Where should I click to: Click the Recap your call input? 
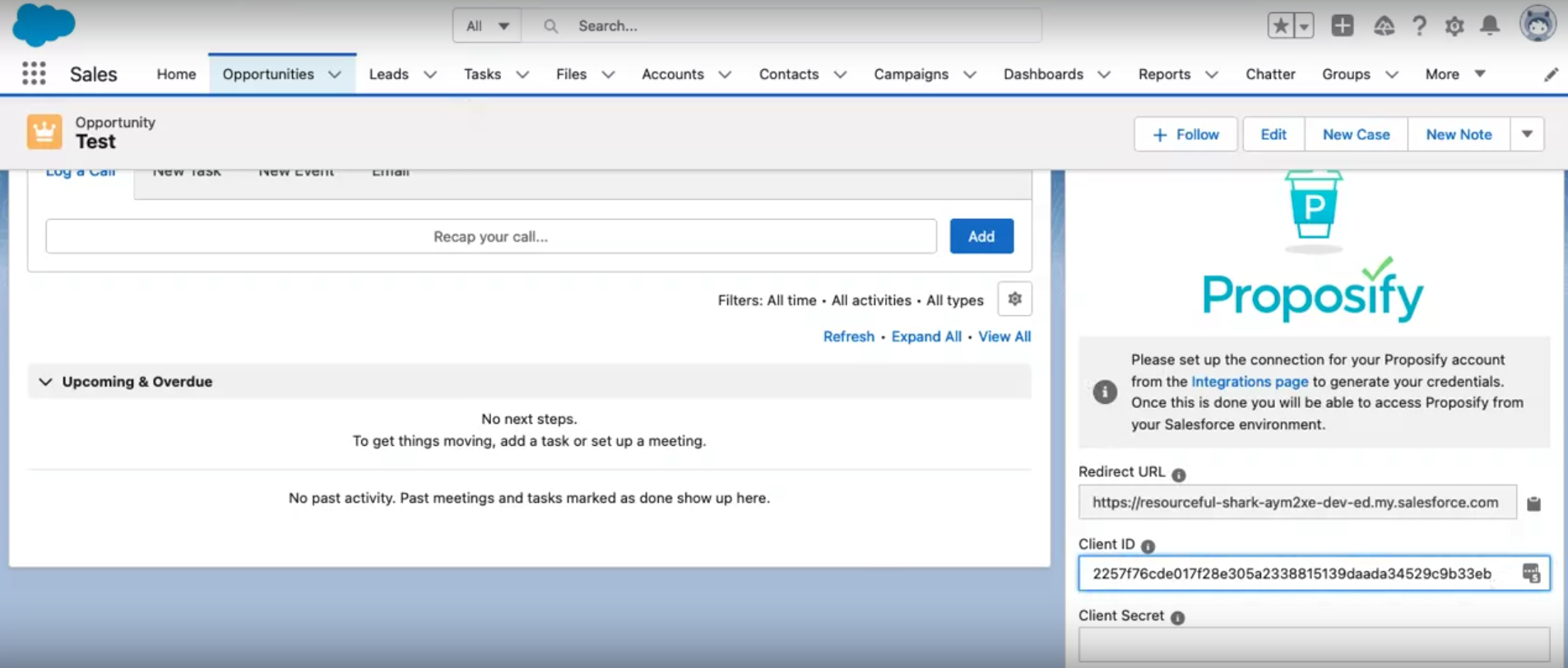491,236
